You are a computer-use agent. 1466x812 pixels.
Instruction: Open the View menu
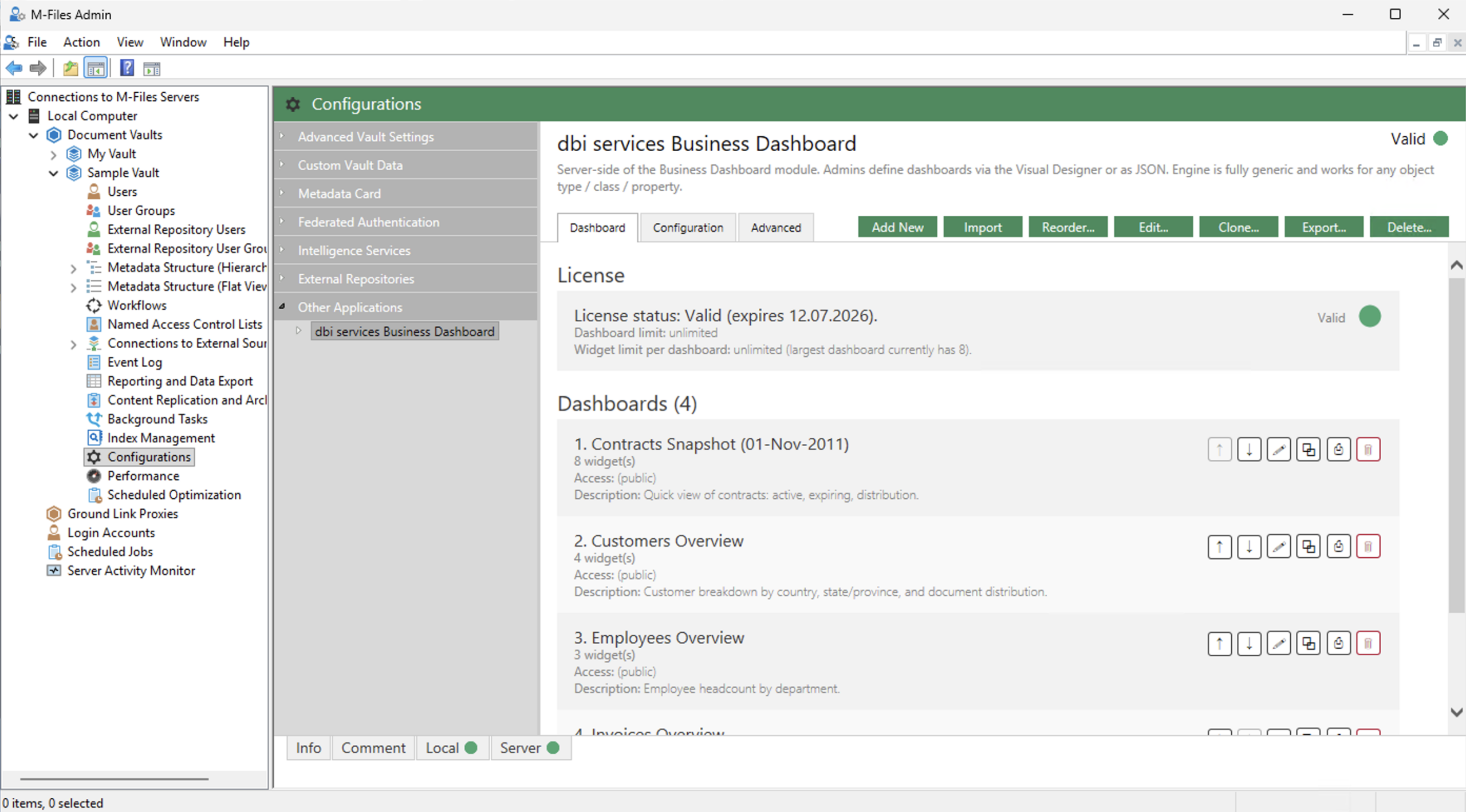[x=130, y=42]
